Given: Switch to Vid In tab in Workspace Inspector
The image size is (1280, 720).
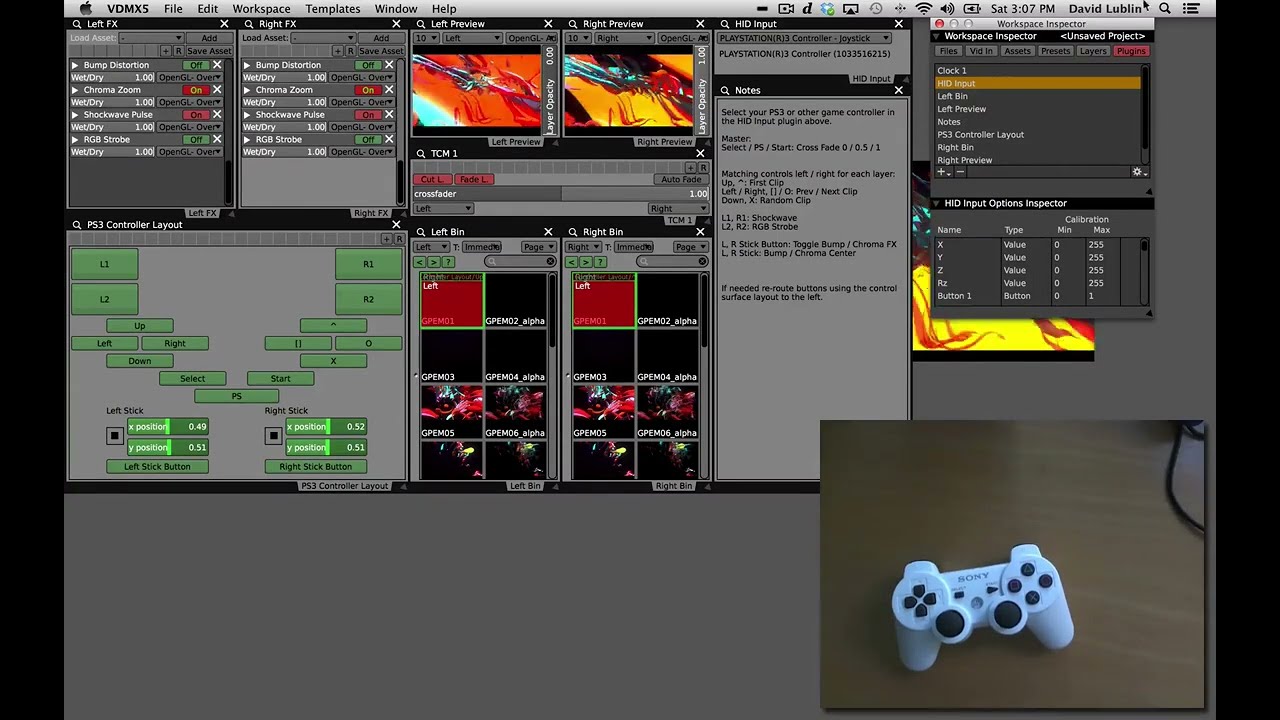Looking at the screenshot, I should tap(981, 51).
